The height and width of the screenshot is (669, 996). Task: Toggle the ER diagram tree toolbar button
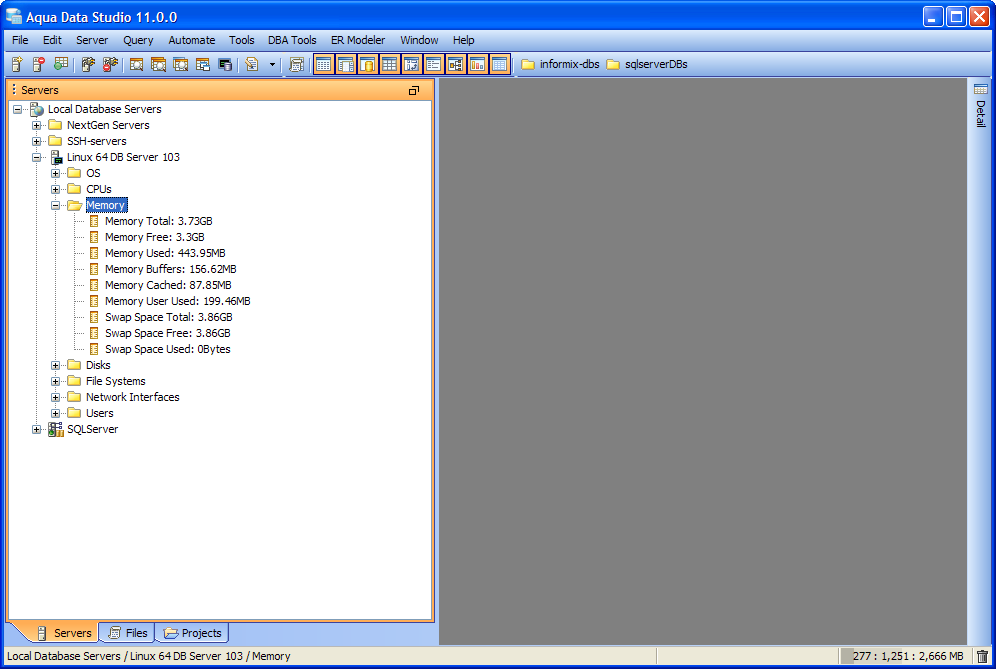pos(455,64)
